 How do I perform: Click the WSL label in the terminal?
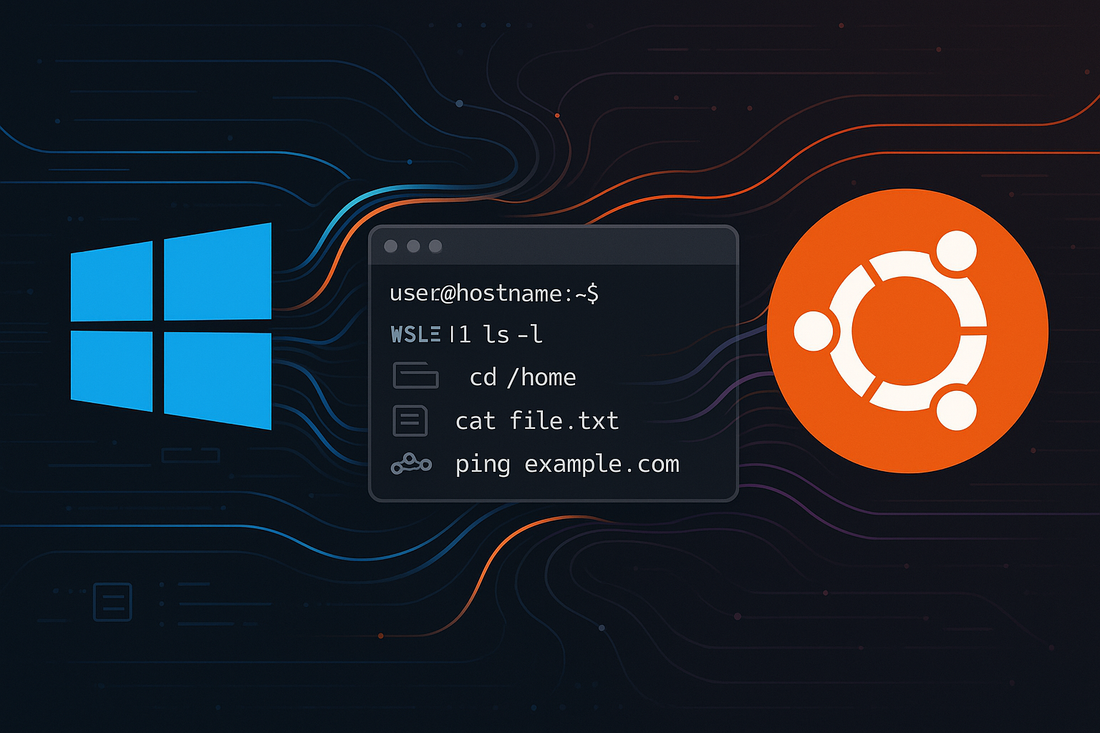[412, 334]
